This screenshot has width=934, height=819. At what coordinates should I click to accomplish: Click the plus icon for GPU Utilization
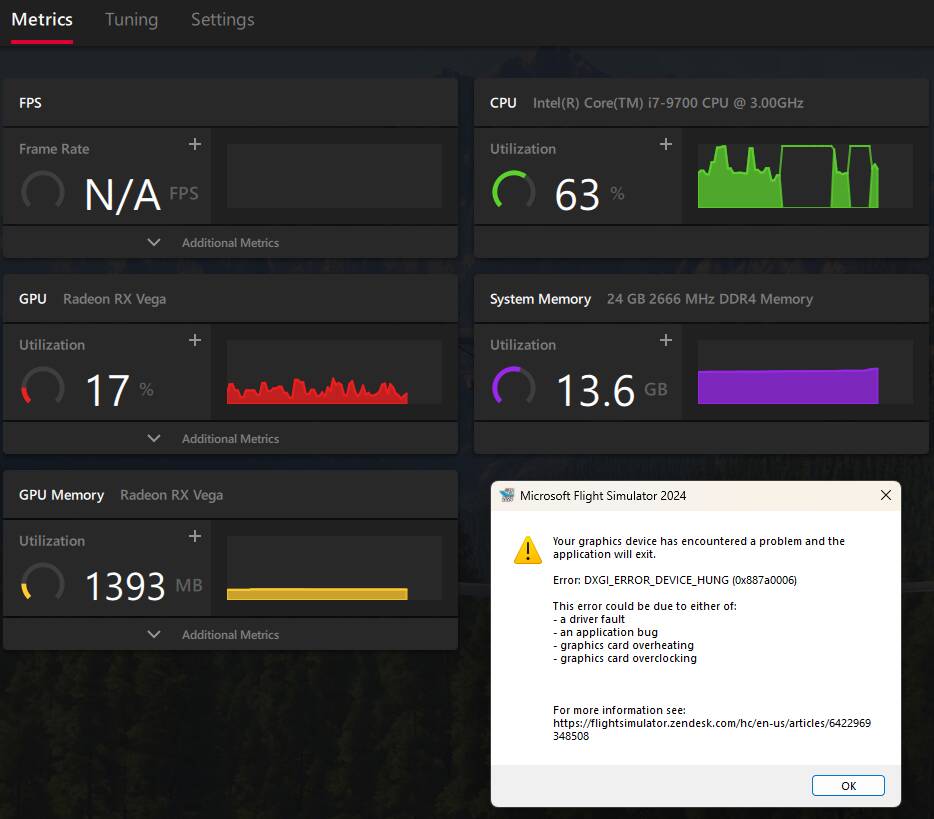pyautogui.click(x=195, y=340)
